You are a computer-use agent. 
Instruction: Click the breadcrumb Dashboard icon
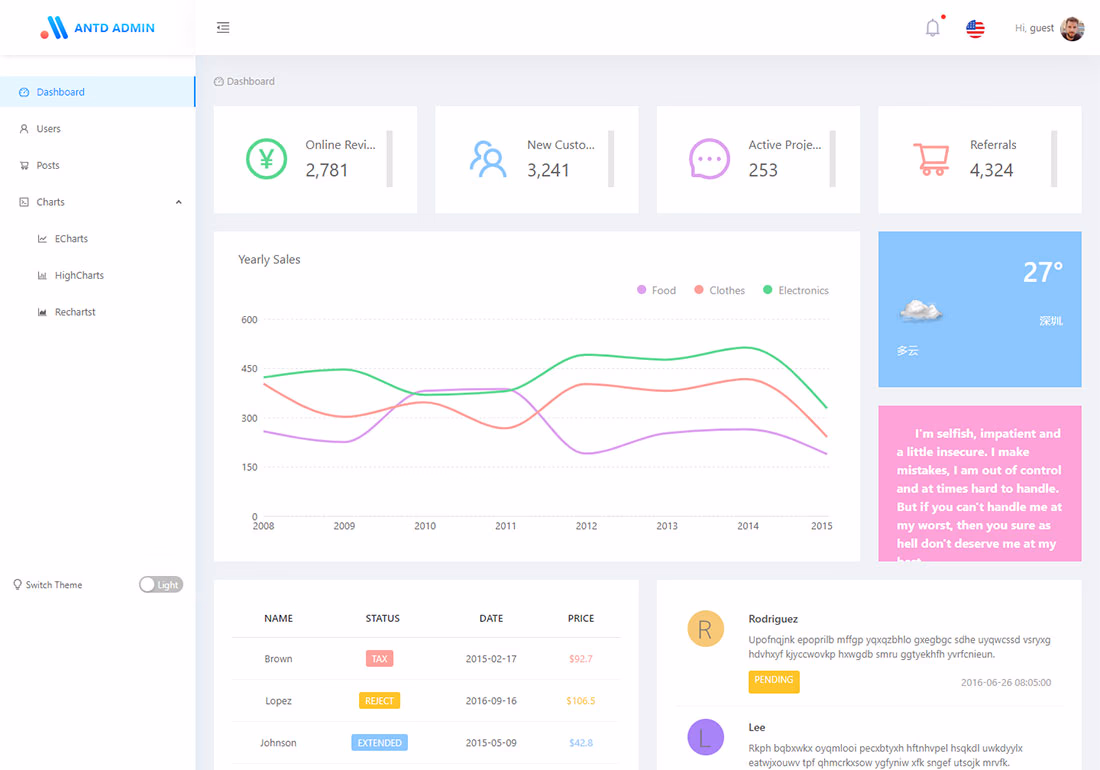(218, 81)
